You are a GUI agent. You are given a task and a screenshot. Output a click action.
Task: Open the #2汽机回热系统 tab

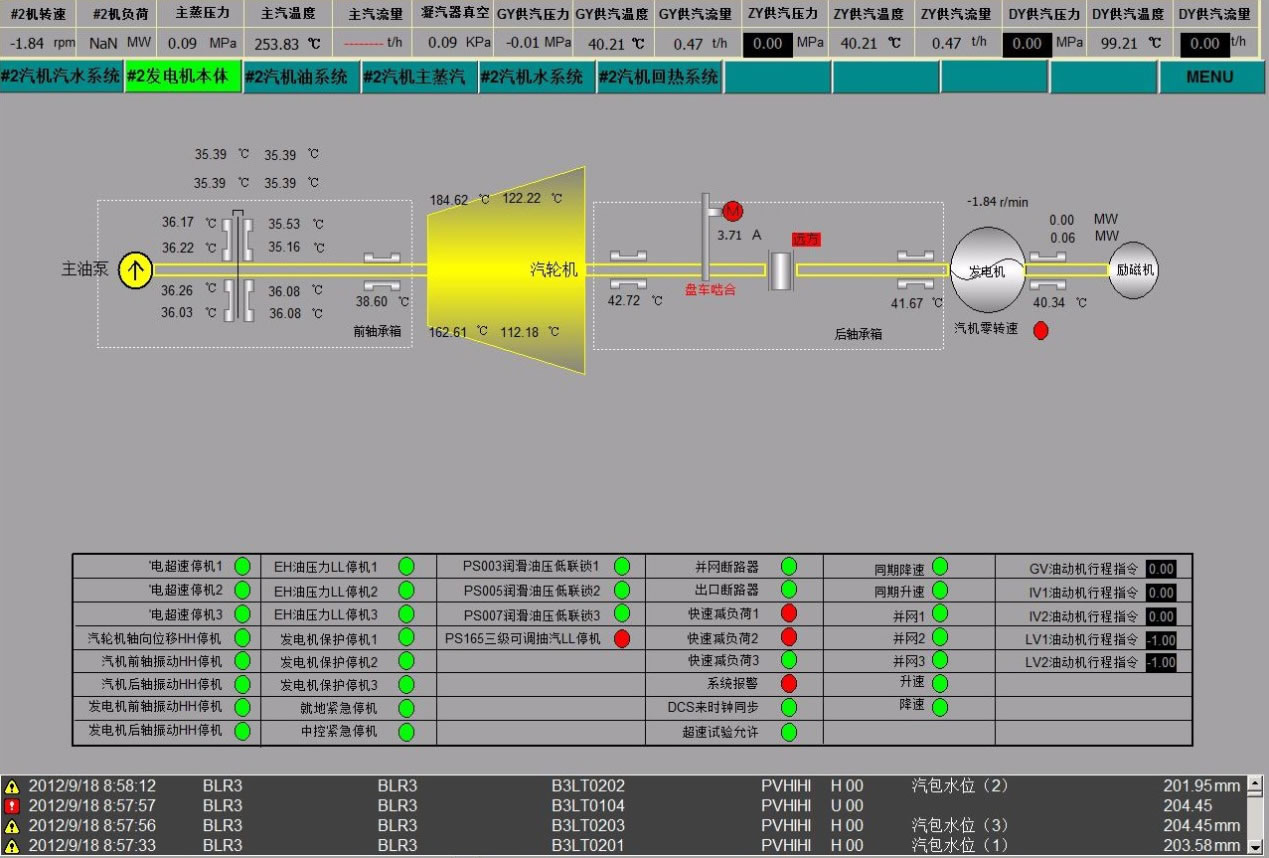(659, 77)
